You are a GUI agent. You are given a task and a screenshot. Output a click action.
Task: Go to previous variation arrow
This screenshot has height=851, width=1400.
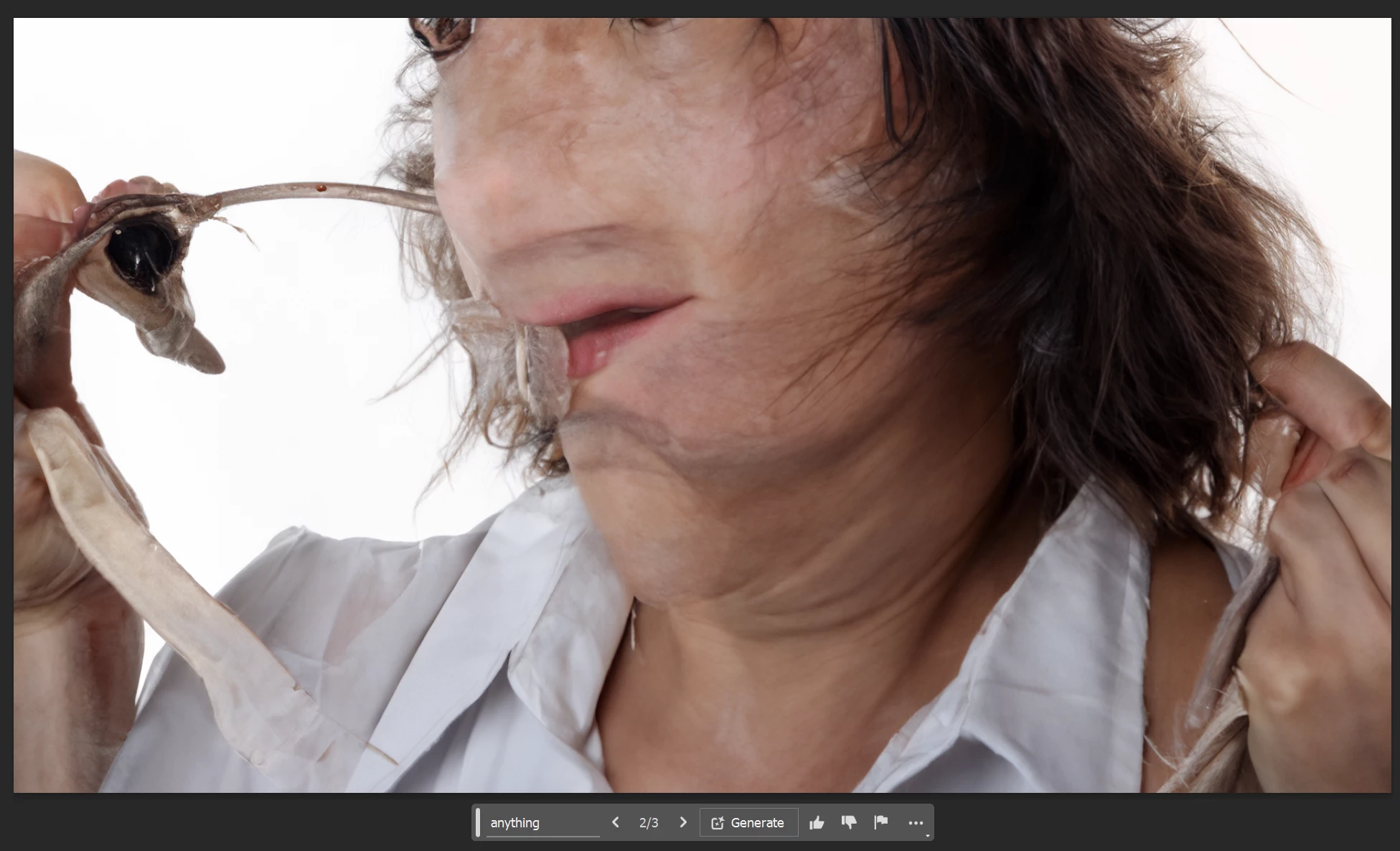(615, 822)
